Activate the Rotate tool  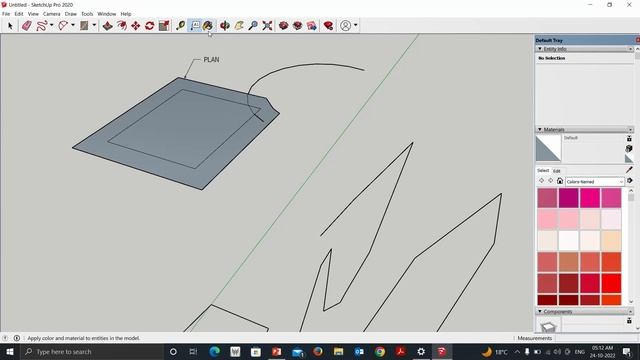(x=149, y=26)
